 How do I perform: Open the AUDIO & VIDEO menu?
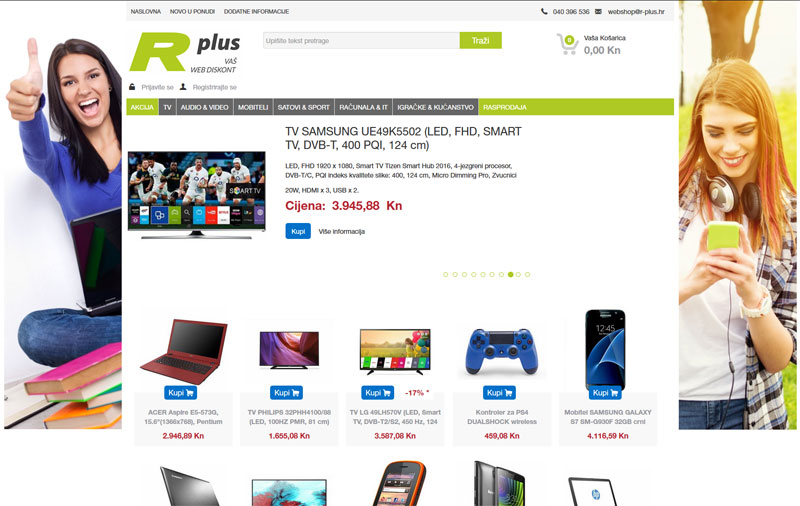205,107
